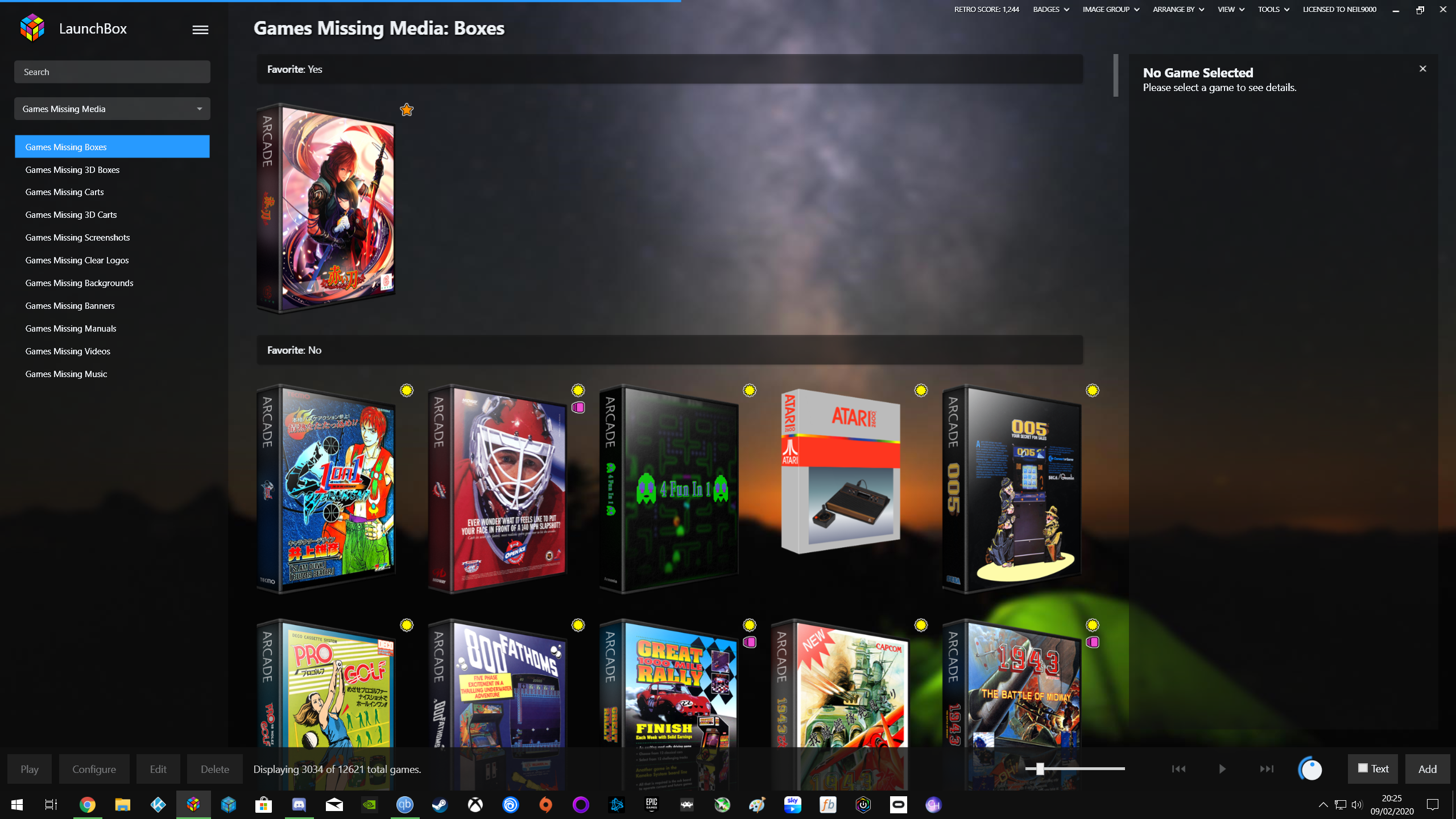The width and height of the screenshot is (1456, 819).
Task: Open Battle.net from the taskbar
Action: [x=617, y=805]
